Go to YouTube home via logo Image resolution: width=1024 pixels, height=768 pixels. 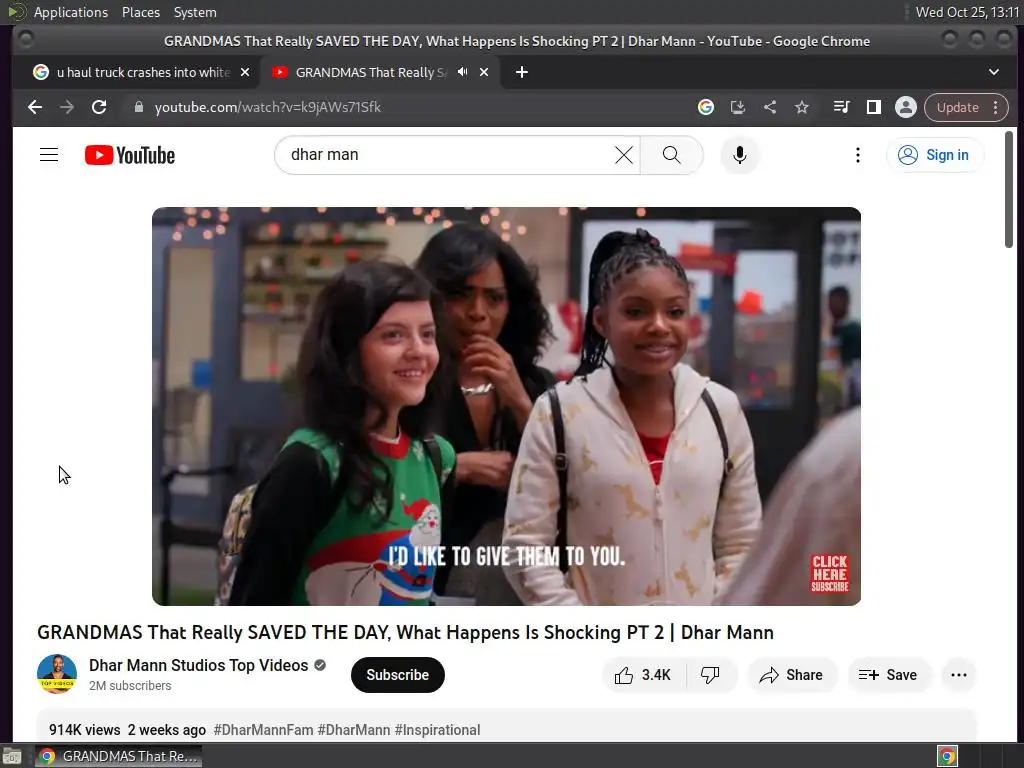pos(130,155)
